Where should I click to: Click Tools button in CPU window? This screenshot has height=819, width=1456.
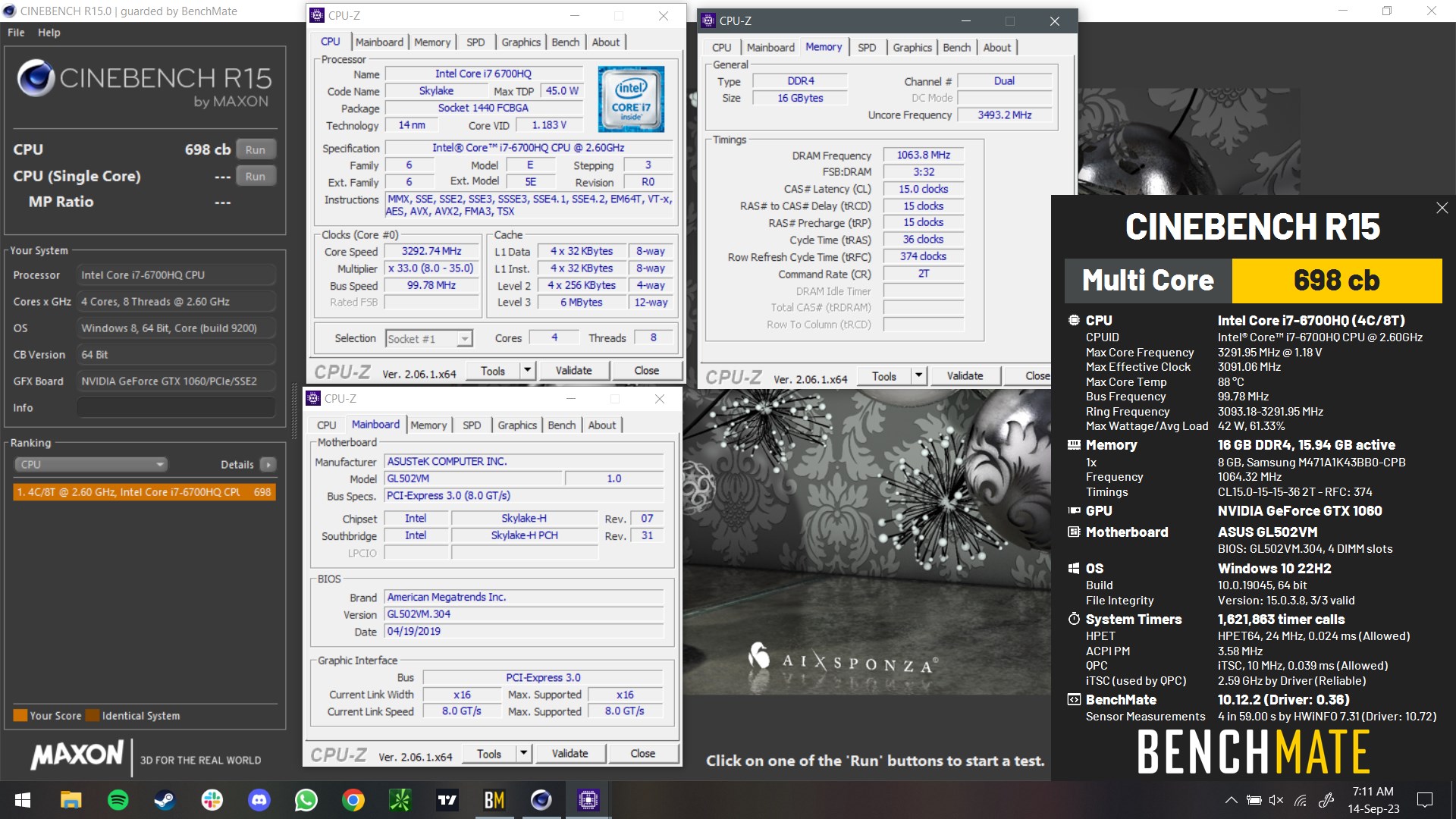coord(493,371)
